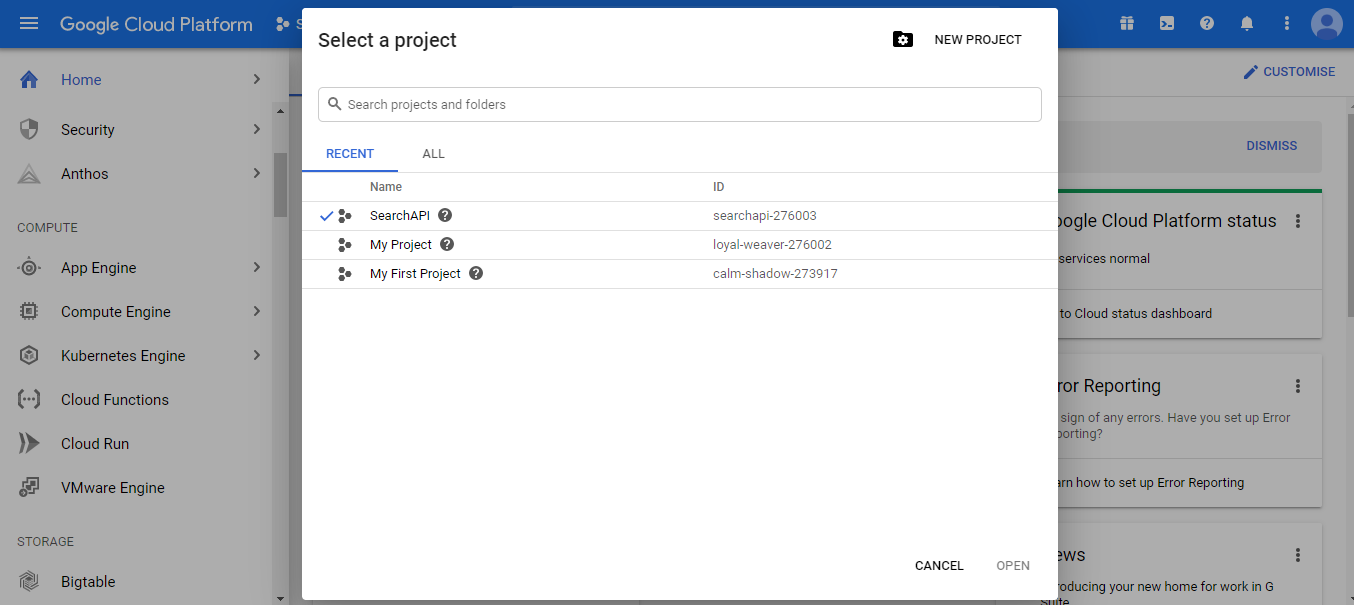The height and width of the screenshot is (605, 1354).
Task: Click the VMware Engine icon
Action: [x=29, y=488]
